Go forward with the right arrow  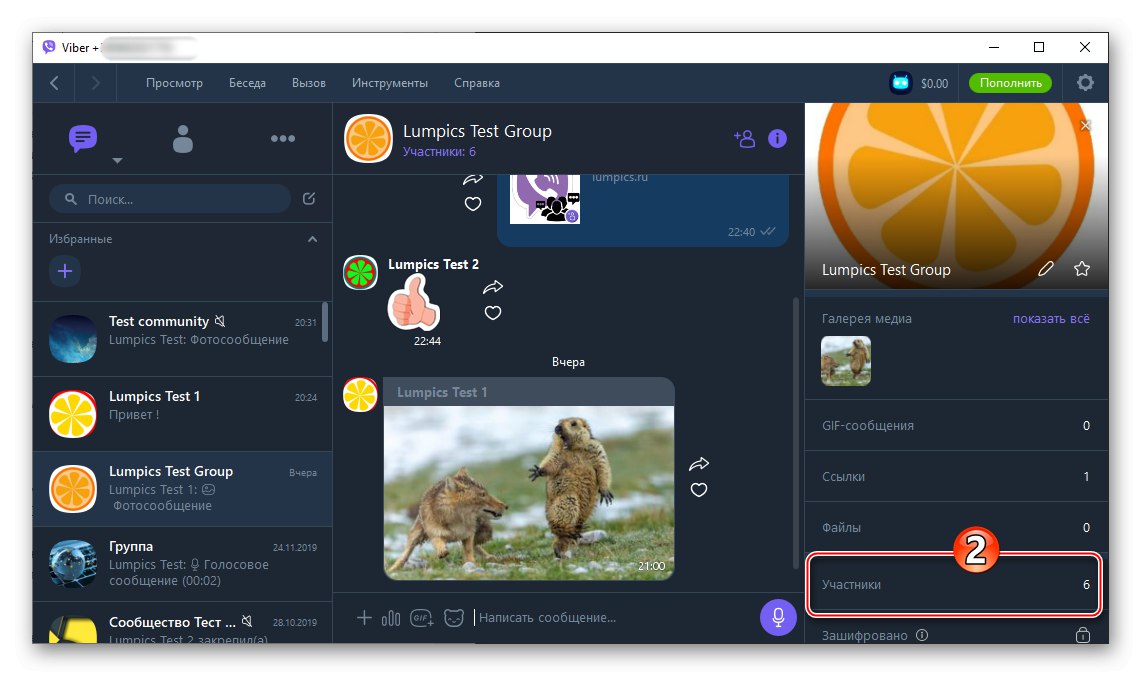[x=95, y=83]
